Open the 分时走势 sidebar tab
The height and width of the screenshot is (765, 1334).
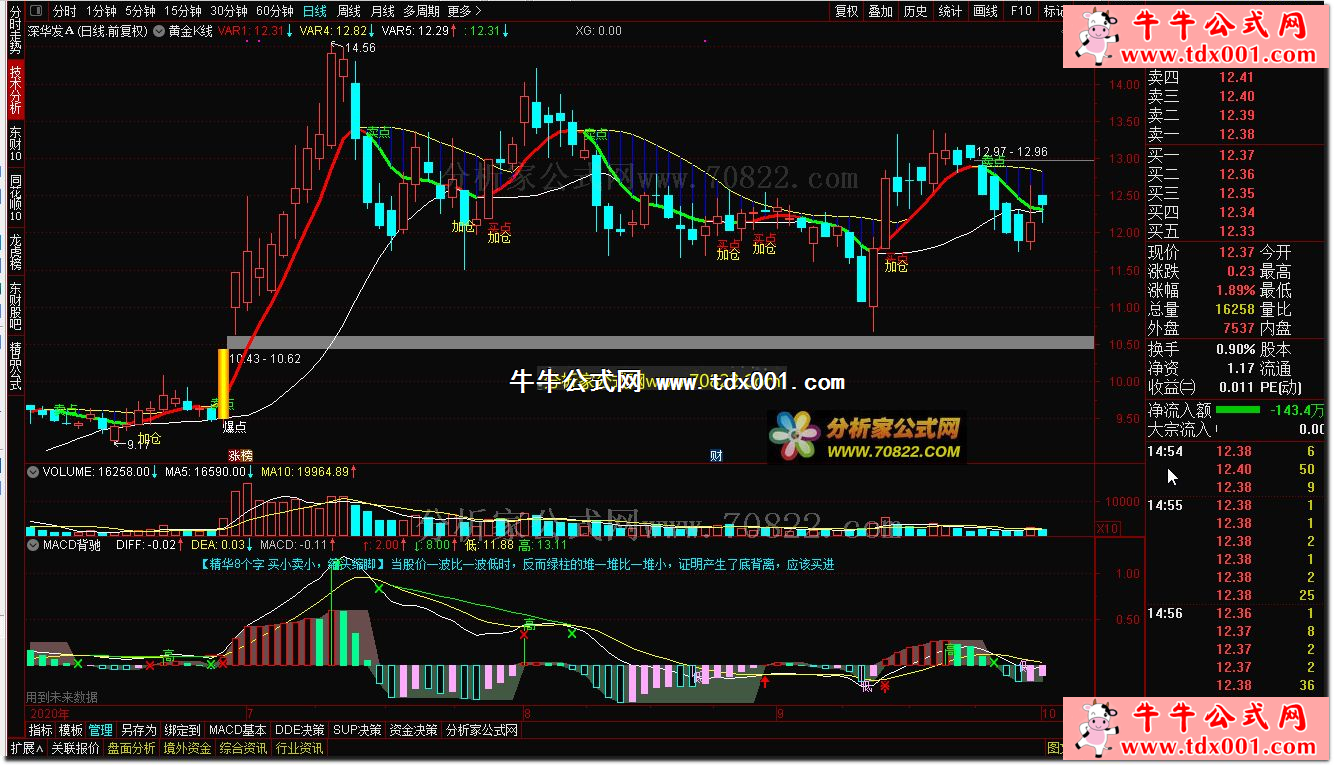point(15,29)
